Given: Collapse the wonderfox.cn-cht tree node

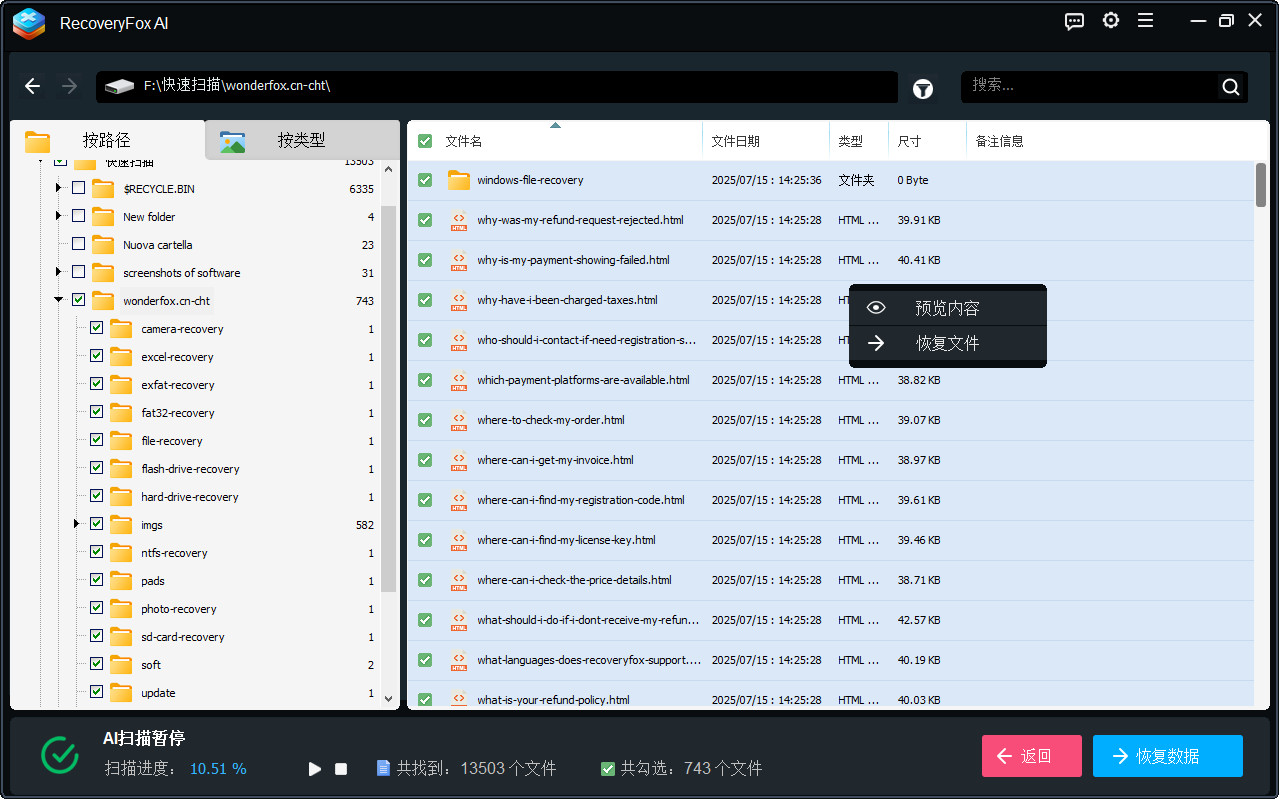Looking at the screenshot, I should tap(59, 300).
